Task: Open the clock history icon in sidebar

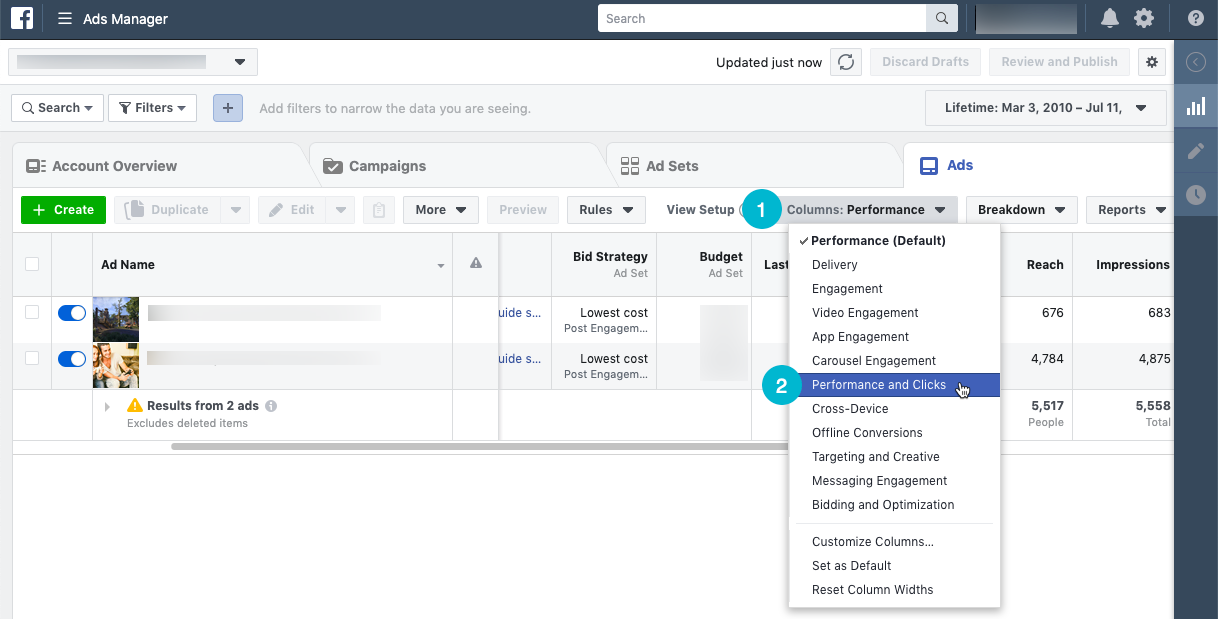Action: click(x=1196, y=195)
